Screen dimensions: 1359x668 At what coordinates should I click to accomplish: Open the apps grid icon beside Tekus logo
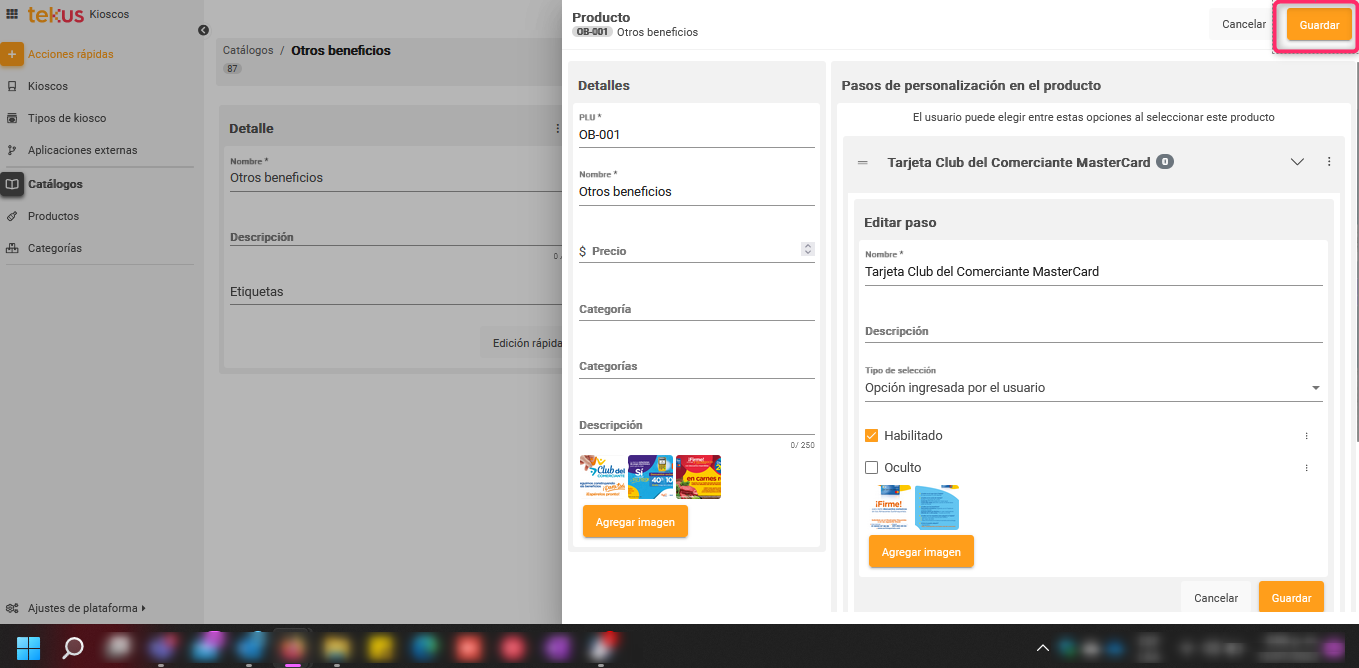12,15
